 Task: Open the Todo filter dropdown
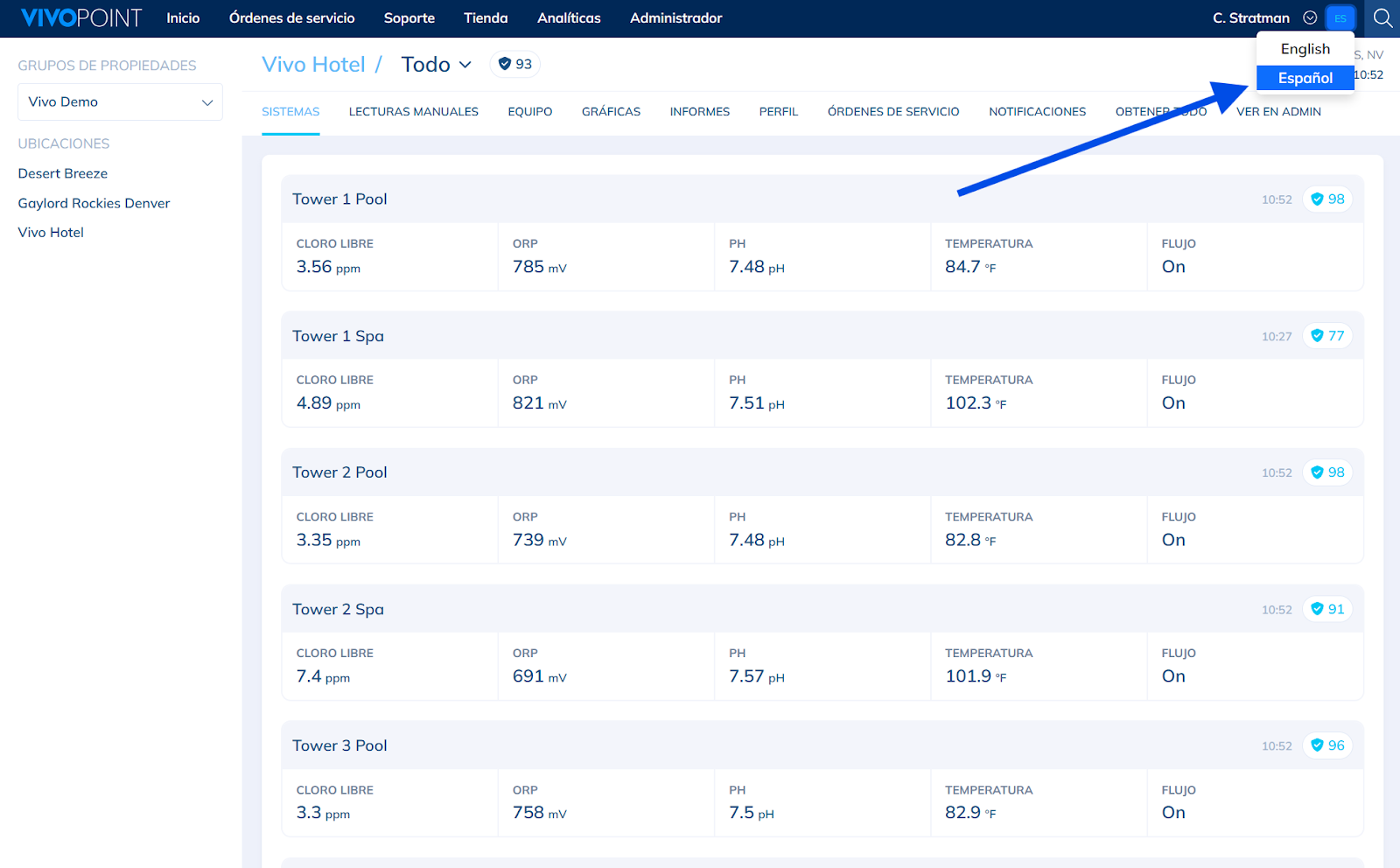click(x=435, y=64)
